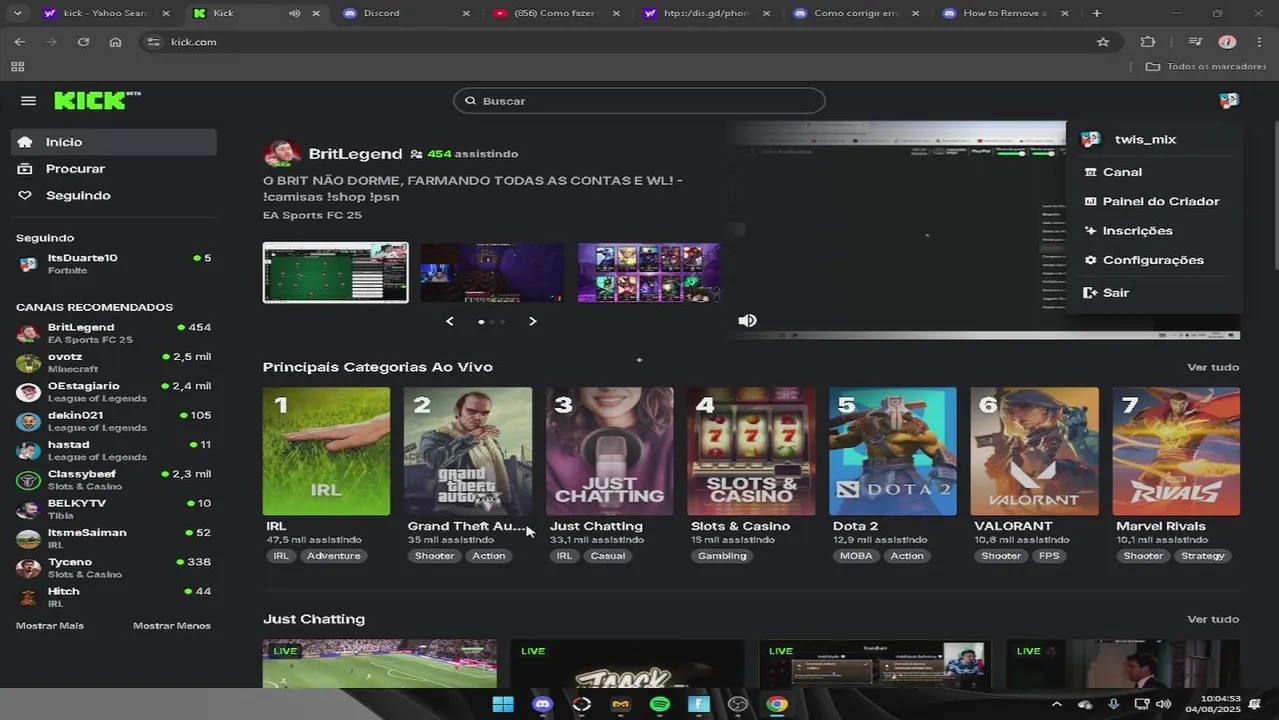Click the twis_mix username in dropdown
Viewport: 1279px width, 720px height.
point(1145,140)
